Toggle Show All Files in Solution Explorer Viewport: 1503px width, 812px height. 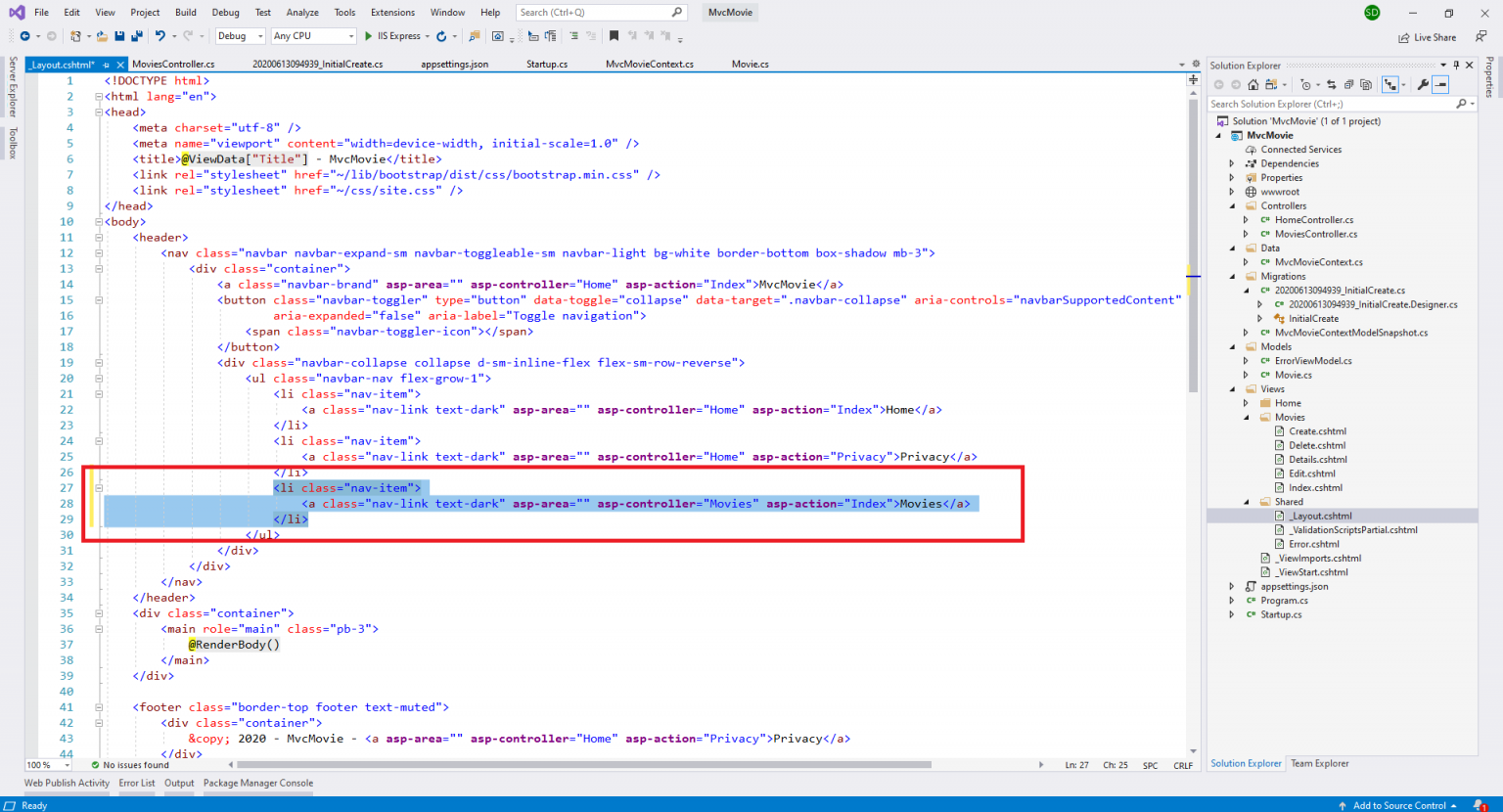click(x=1366, y=85)
